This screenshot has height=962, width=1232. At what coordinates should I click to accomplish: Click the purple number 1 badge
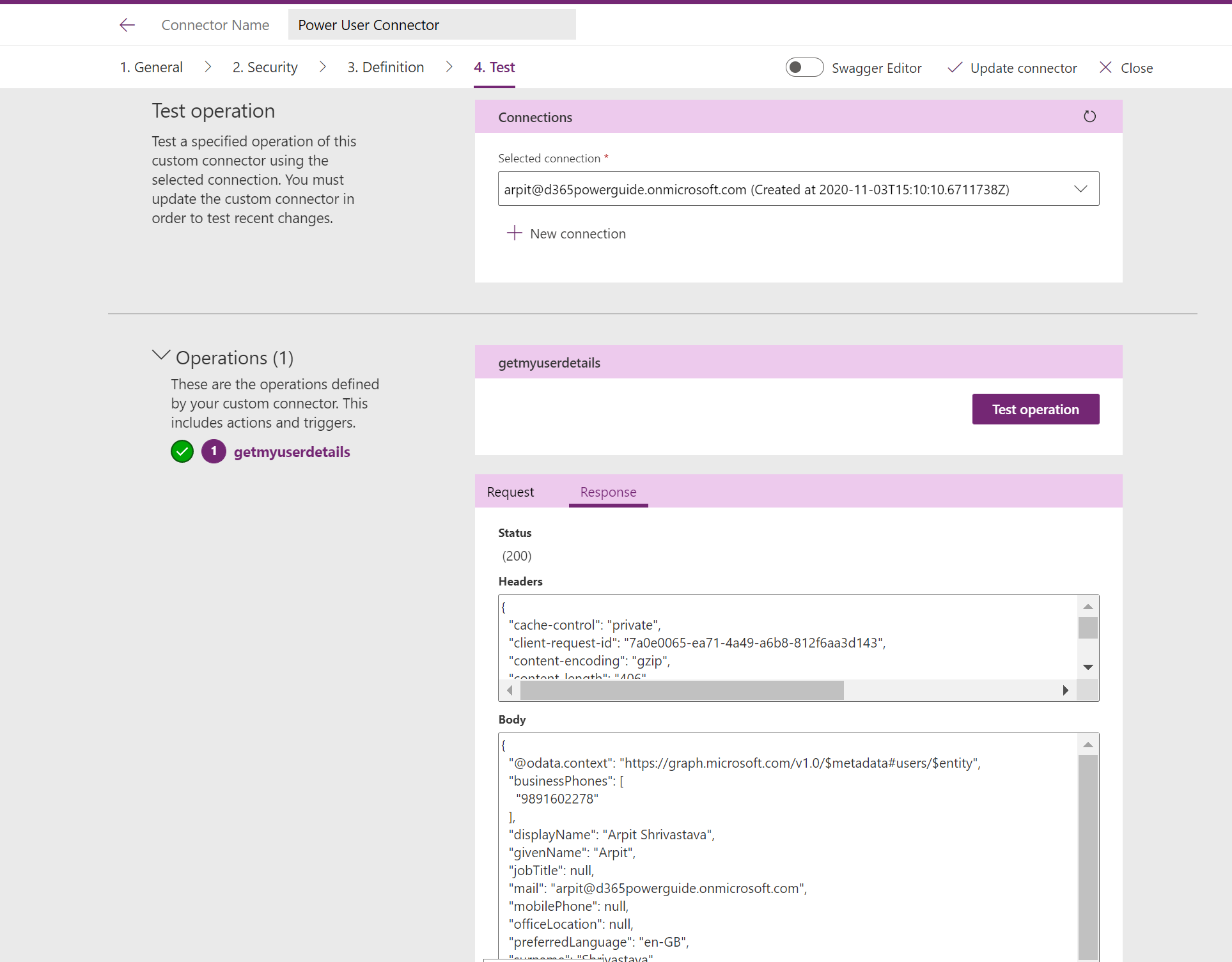click(214, 451)
